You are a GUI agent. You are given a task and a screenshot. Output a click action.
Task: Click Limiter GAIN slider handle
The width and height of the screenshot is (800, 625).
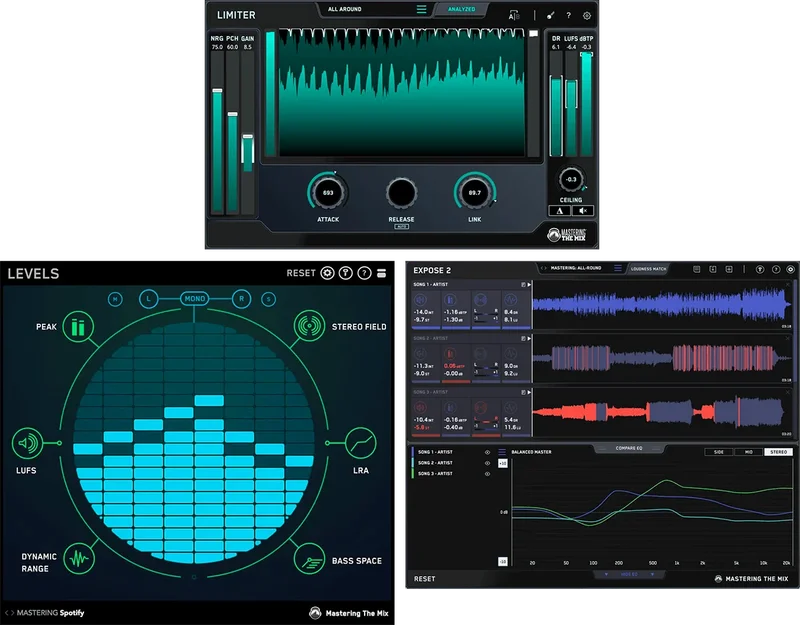click(x=248, y=137)
